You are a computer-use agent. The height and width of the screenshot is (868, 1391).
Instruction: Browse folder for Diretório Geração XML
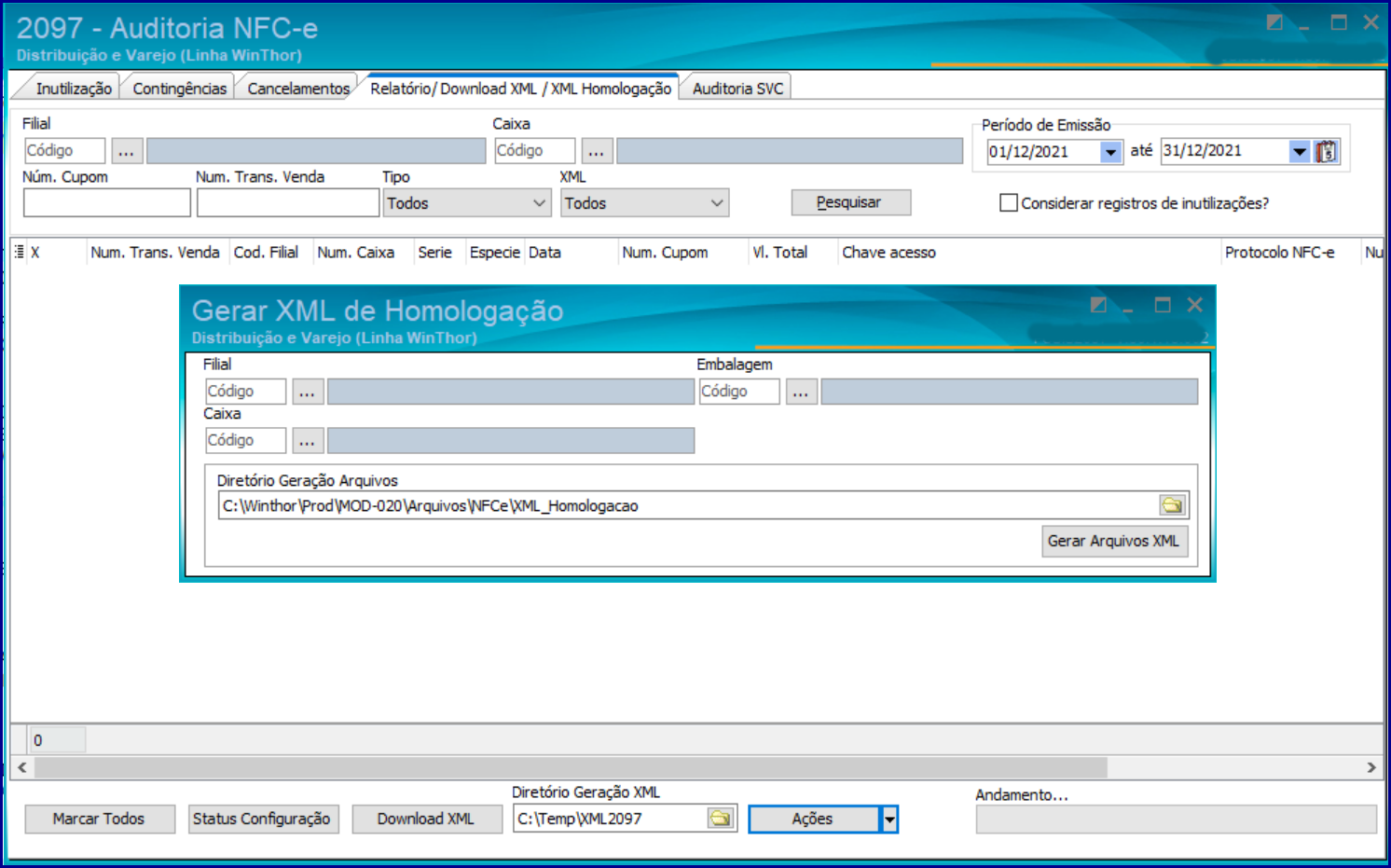[x=721, y=819]
